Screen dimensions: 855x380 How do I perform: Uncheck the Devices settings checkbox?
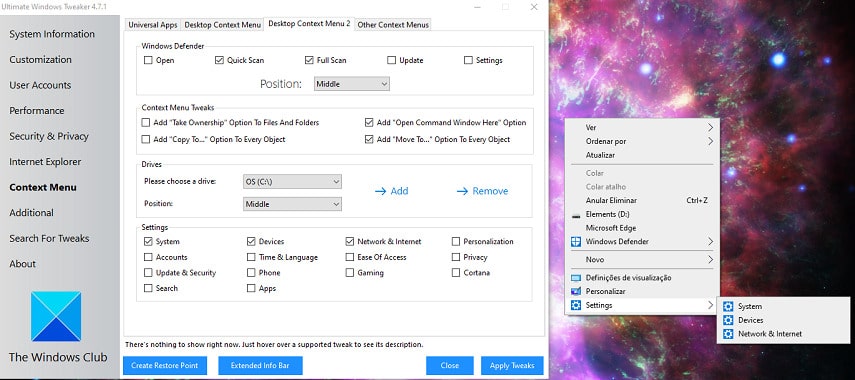coord(251,242)
